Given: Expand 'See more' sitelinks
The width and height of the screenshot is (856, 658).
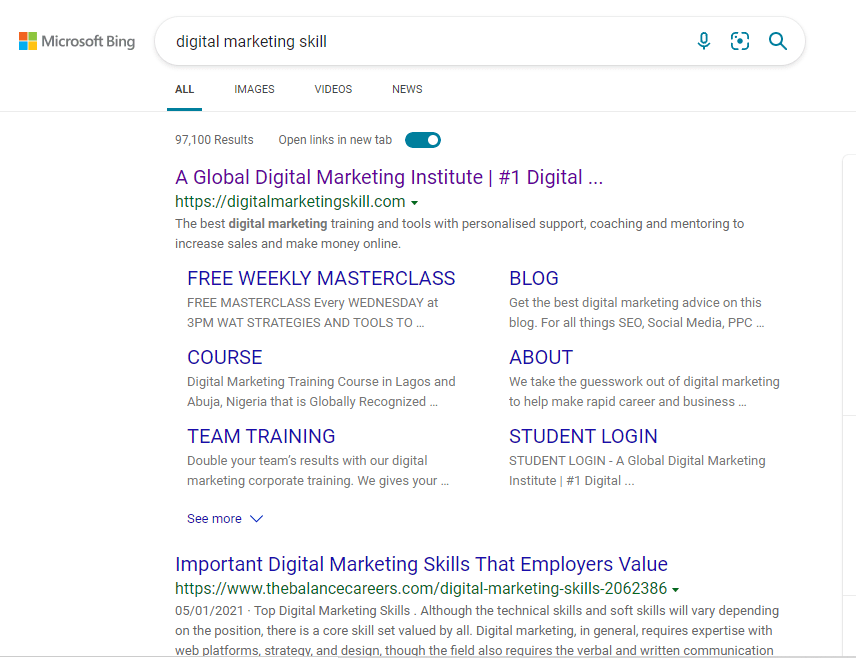Looking at the screenshot, I should 225,519.
